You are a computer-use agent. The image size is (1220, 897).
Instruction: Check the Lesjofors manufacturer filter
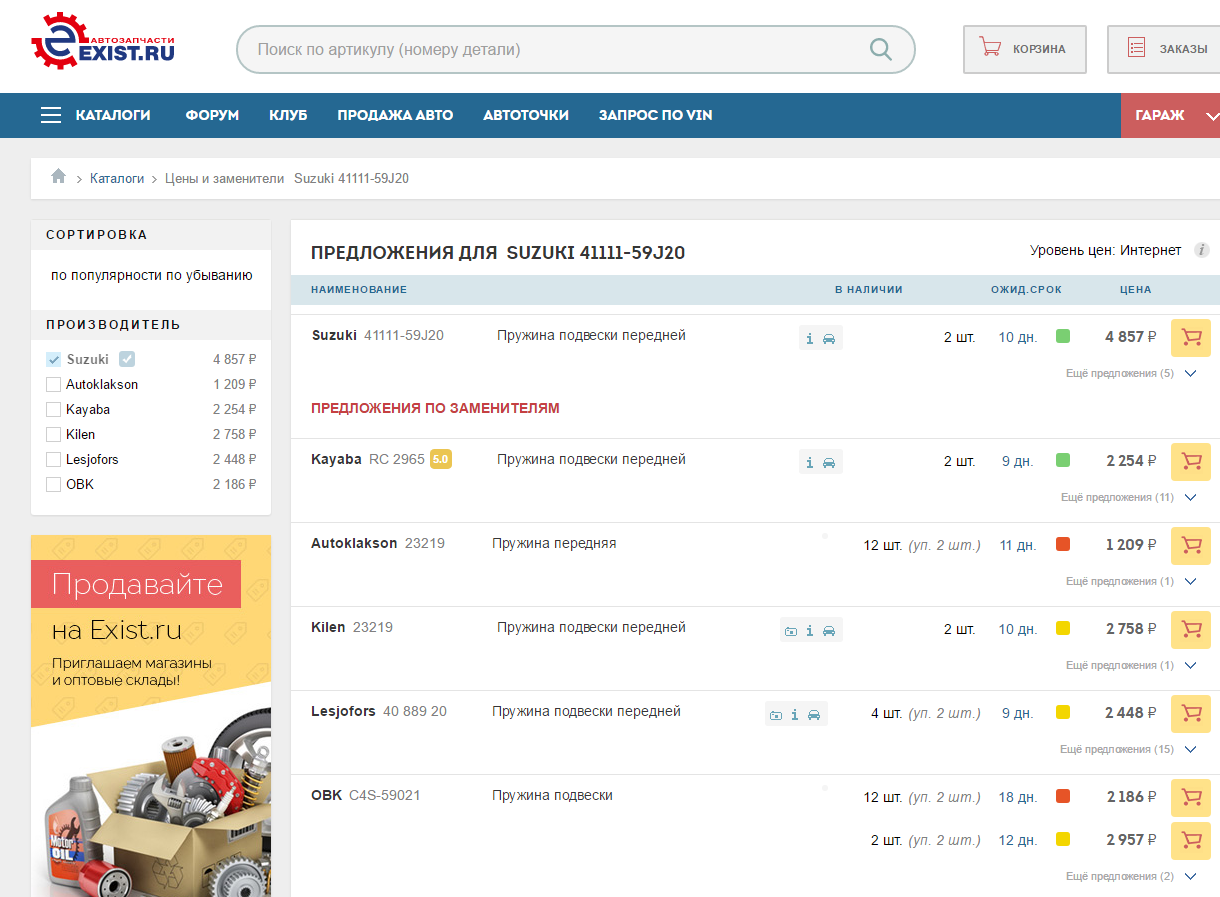pyautogui.click(x=54, y=460)
